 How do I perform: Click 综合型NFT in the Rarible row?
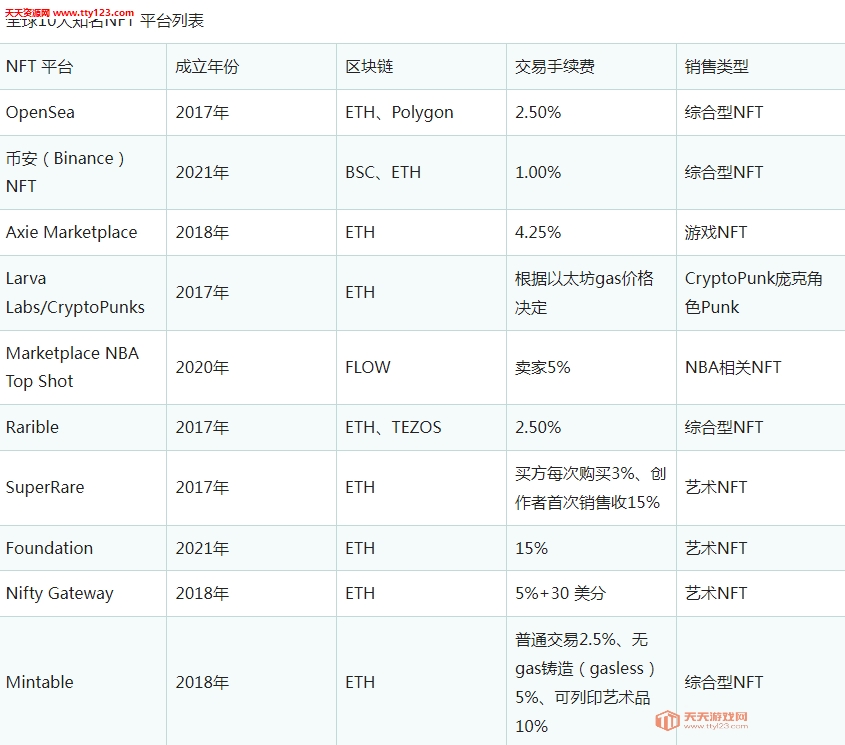pos(724,427)
